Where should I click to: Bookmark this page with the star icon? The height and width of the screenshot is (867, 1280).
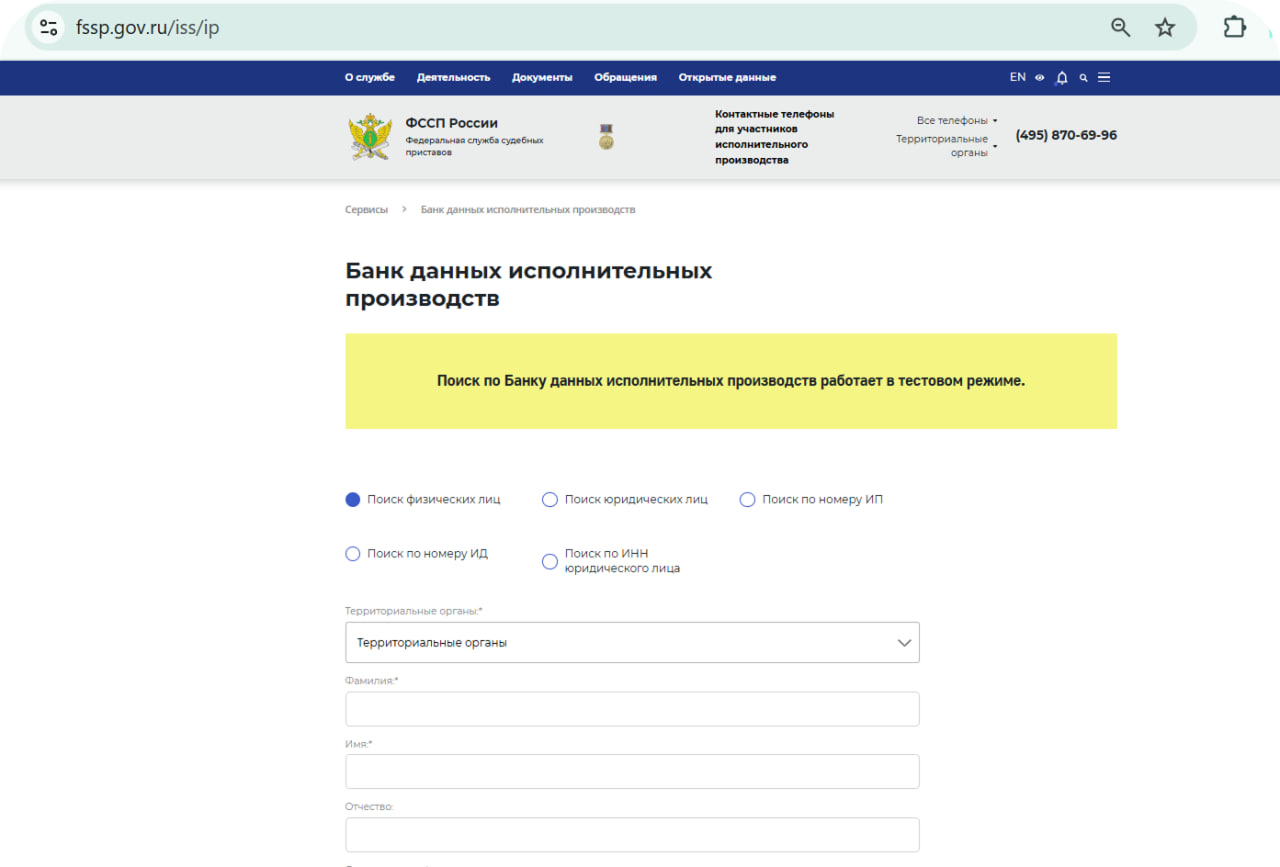[x=1165, y=28]
